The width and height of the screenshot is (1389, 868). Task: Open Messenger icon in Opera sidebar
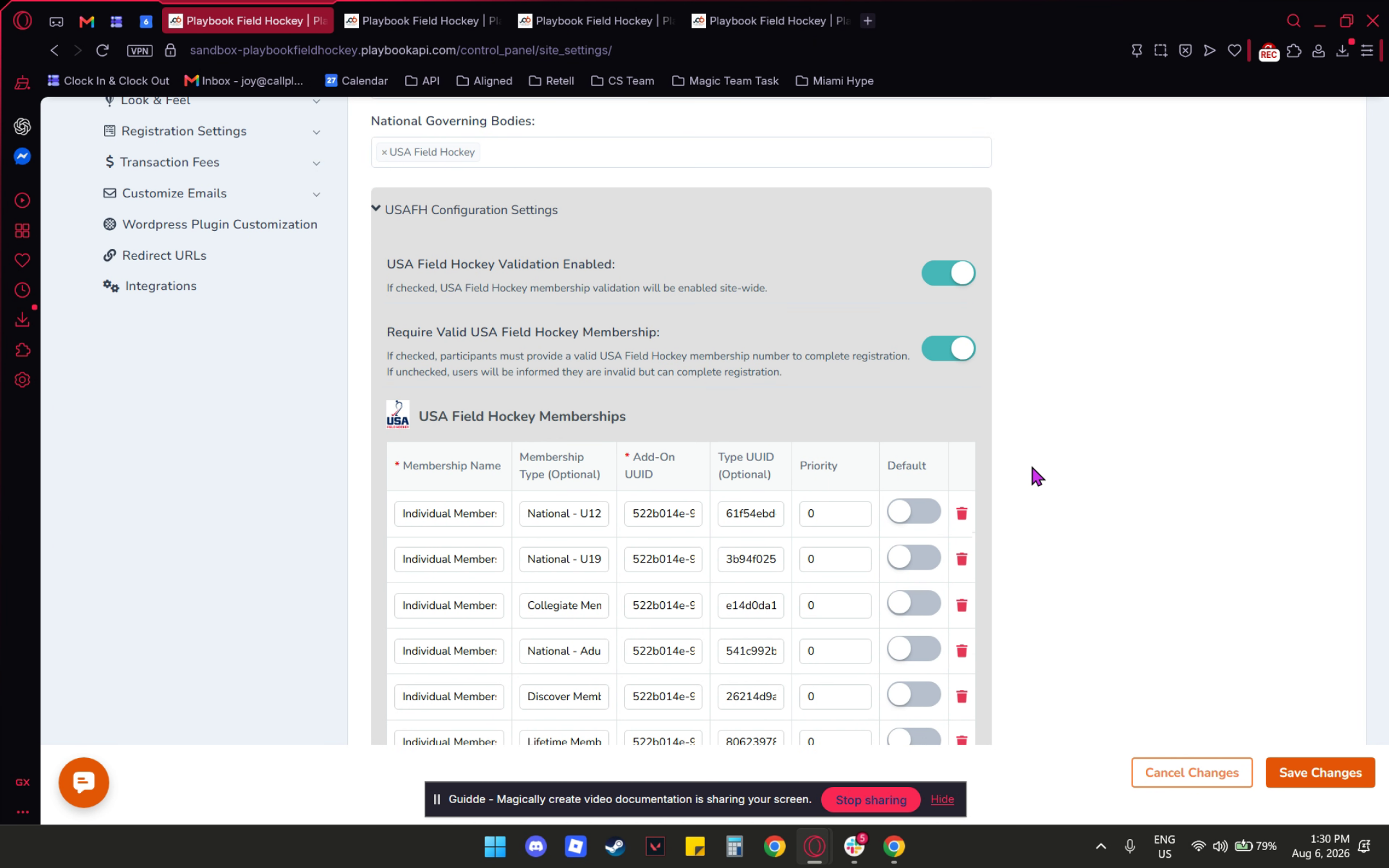tap(23, 156)
